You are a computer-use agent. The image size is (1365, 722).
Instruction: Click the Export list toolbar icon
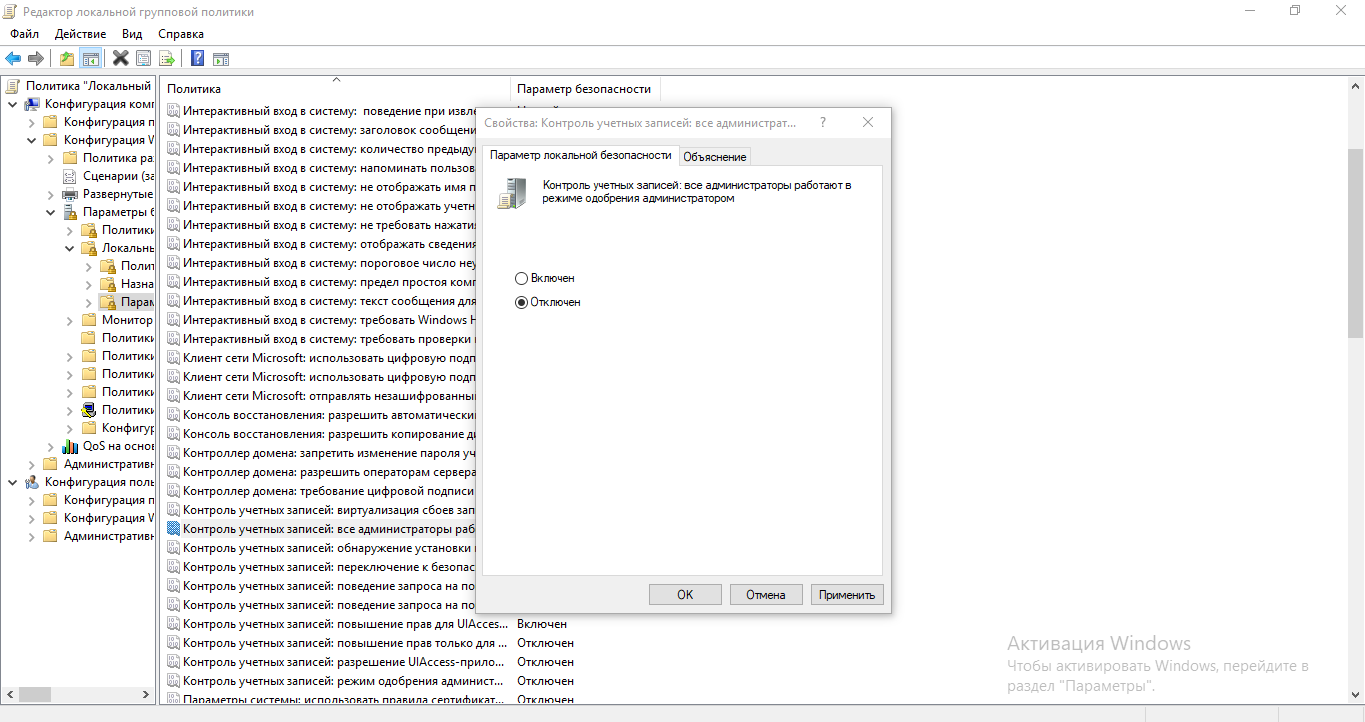point(167,58)
